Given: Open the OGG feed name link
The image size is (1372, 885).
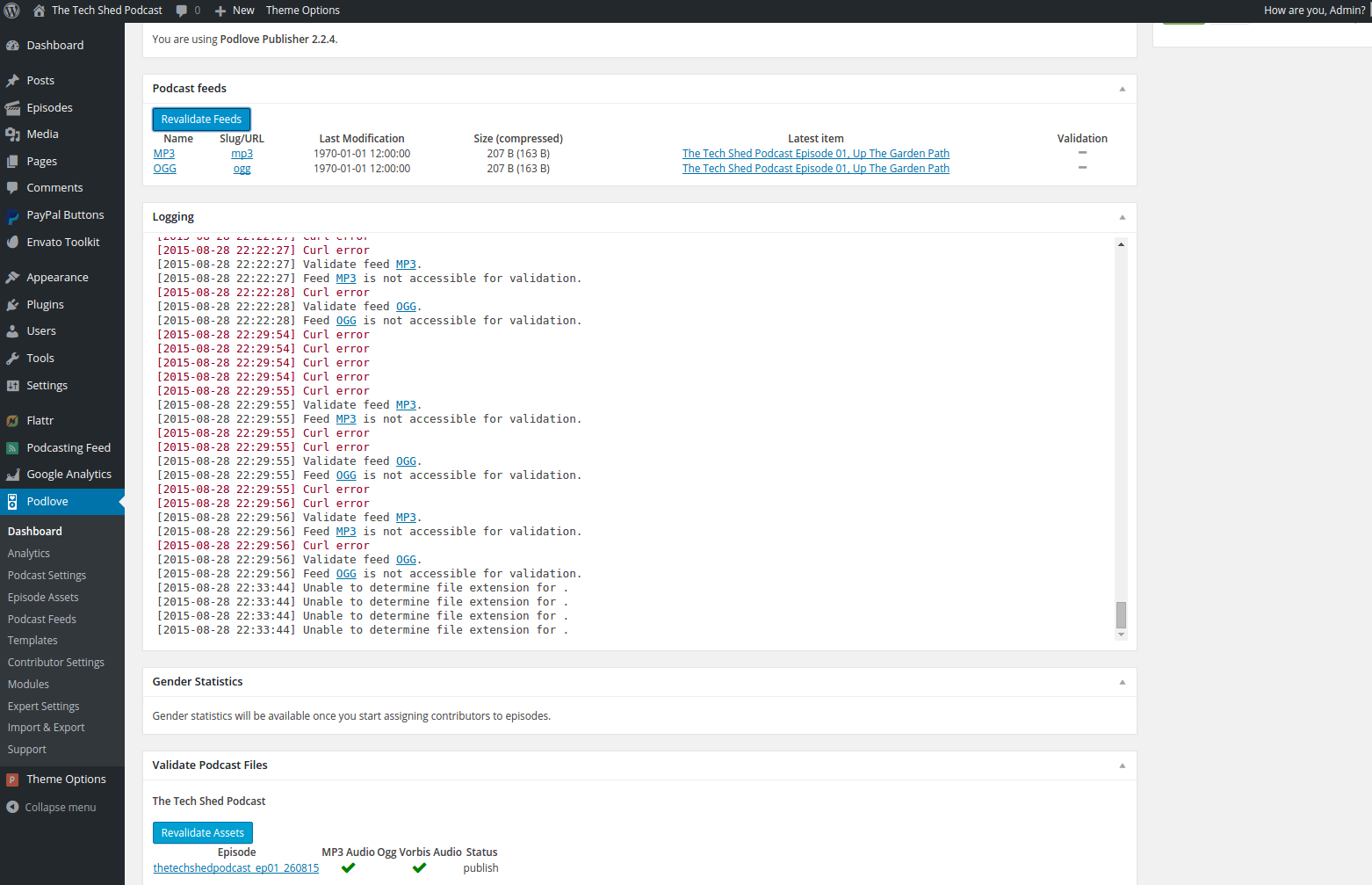Looking at the screenshot, I should coord(165,169).
